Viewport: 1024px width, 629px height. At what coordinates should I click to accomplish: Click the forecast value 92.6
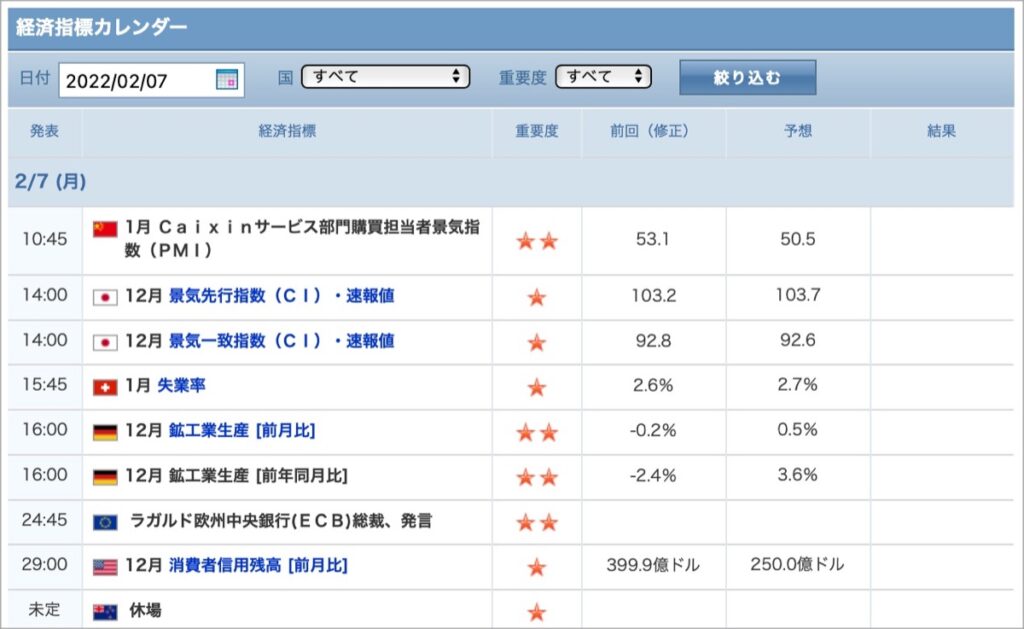[798, 340]
